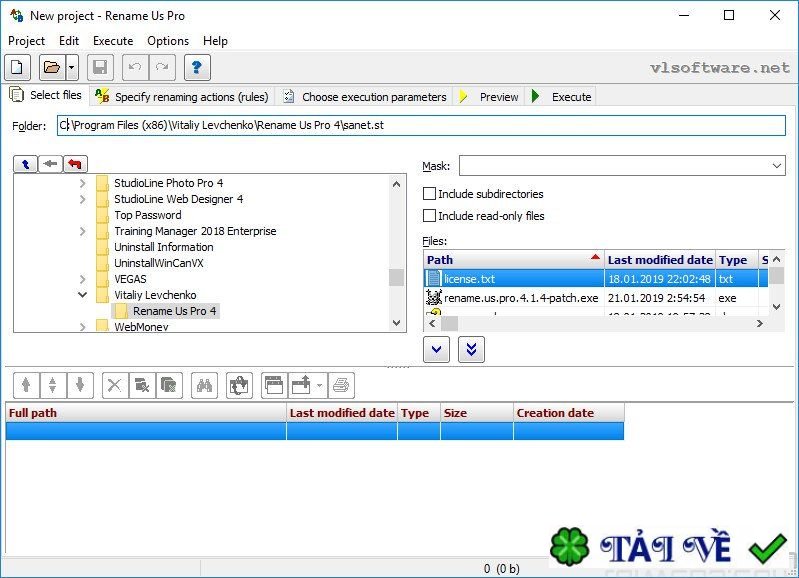
Task: Click the Move up arrow icon
Action: [26, 385]
